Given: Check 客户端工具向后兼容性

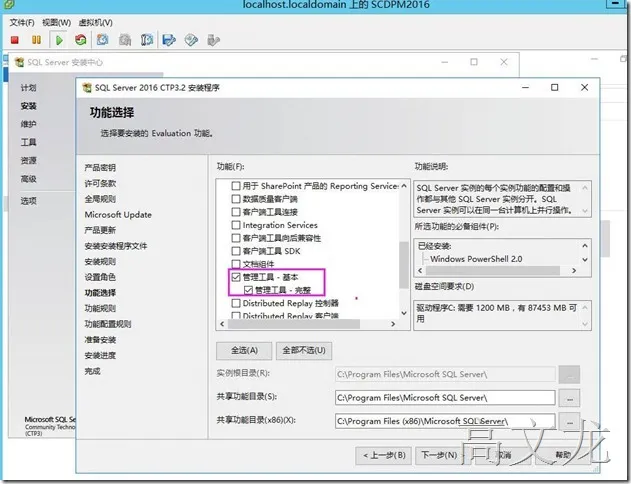Looking at the screenshot, I should tap(236, 238).
